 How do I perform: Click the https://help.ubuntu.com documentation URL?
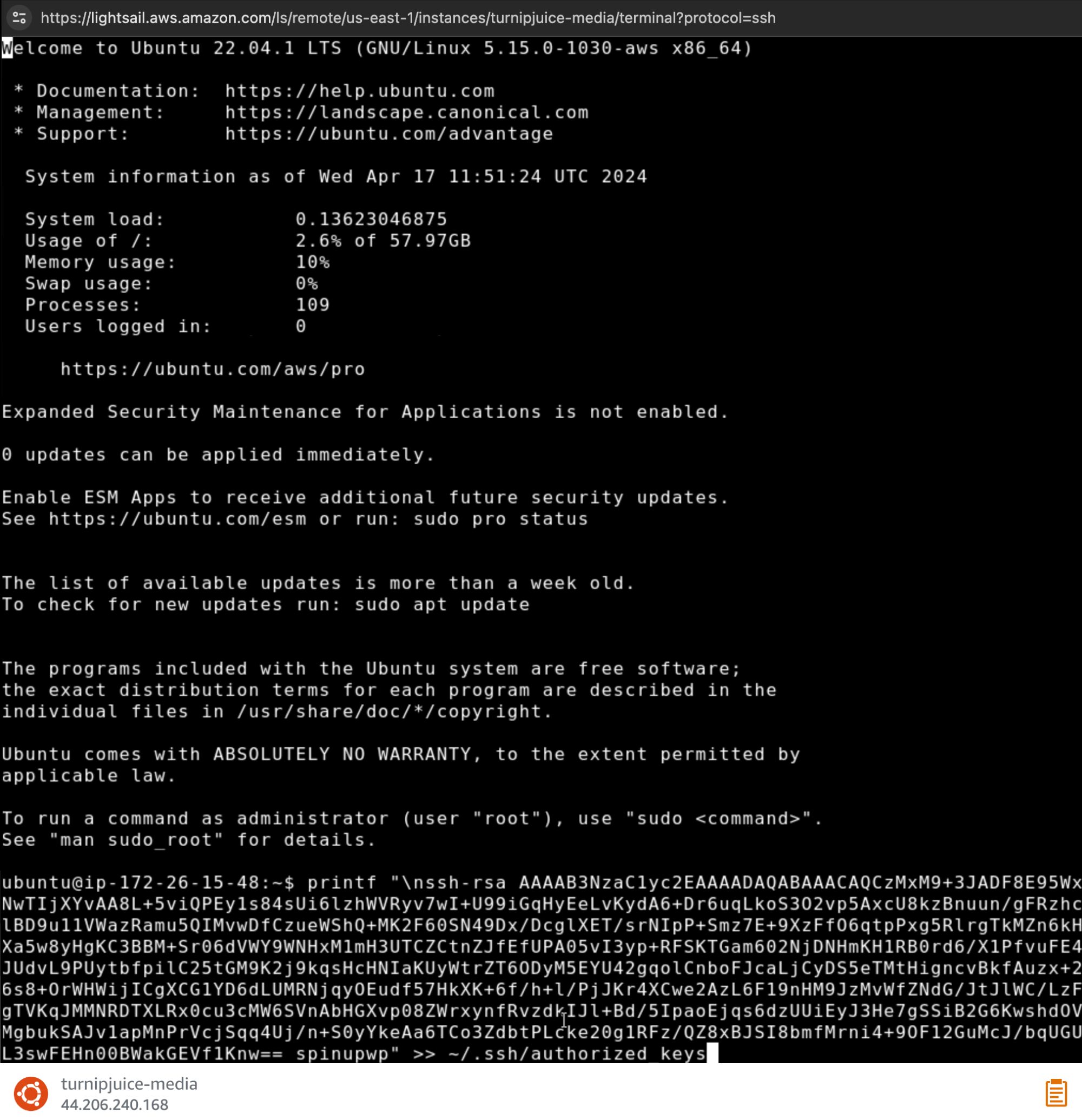point(359,91)
